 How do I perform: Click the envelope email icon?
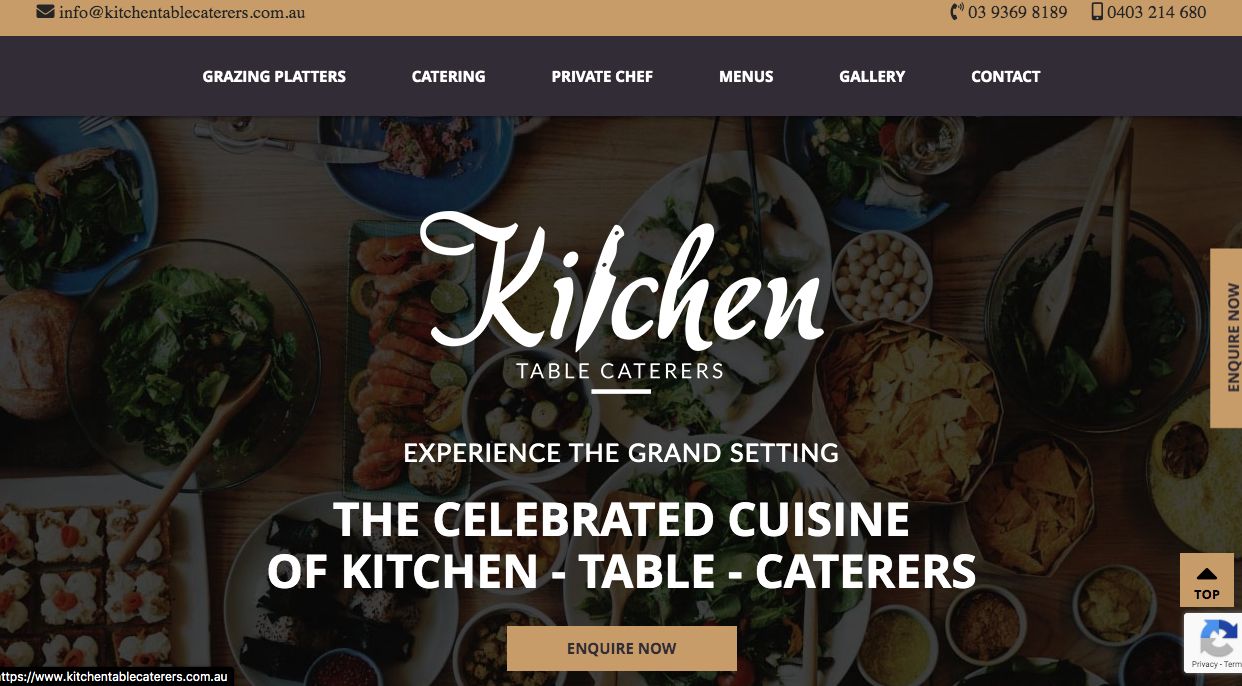pyautogui.click(x=45, y=12)
